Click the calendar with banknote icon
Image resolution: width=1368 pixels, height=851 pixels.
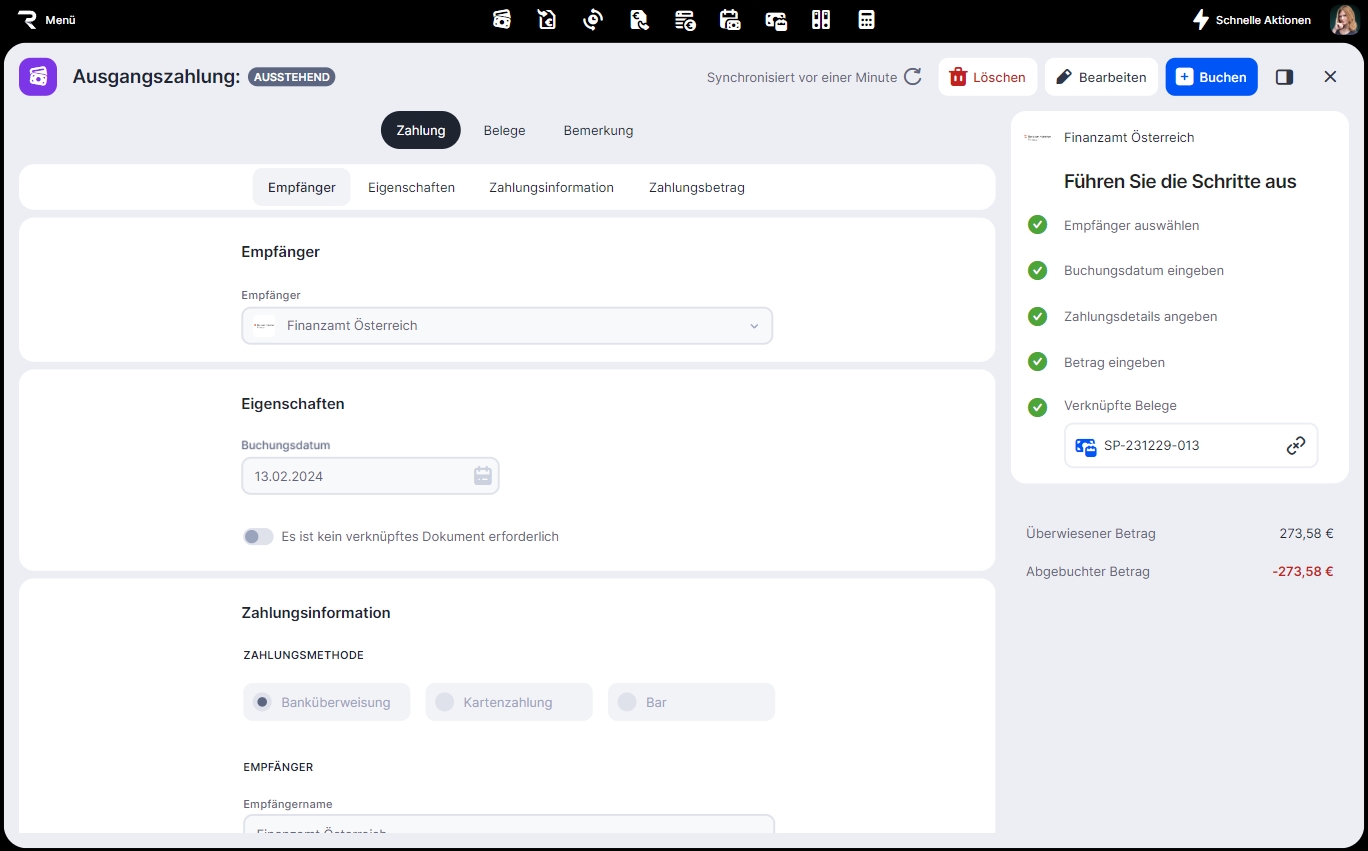730,20
